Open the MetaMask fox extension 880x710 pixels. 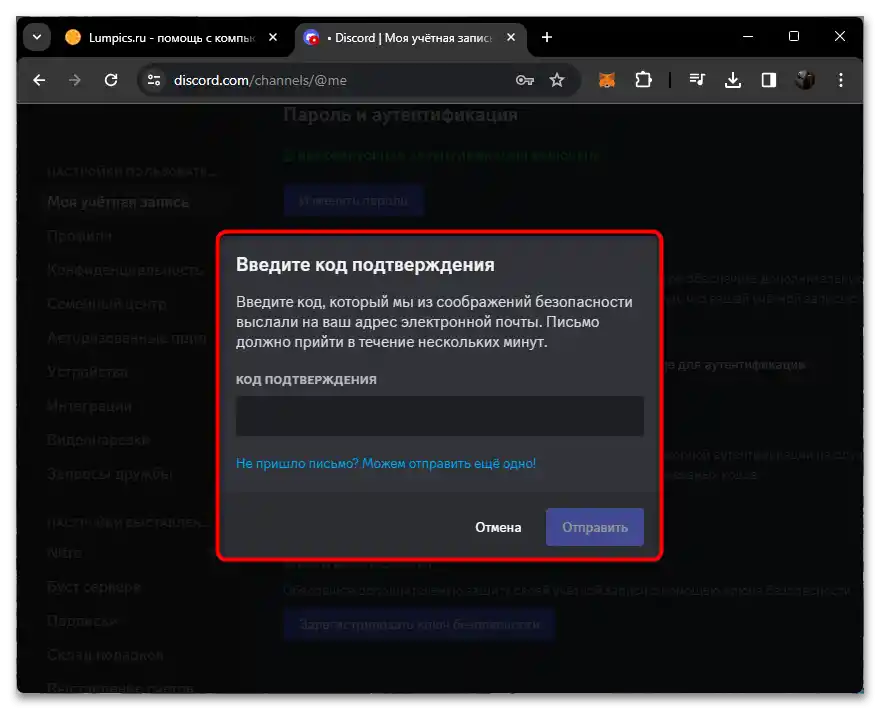607,80
